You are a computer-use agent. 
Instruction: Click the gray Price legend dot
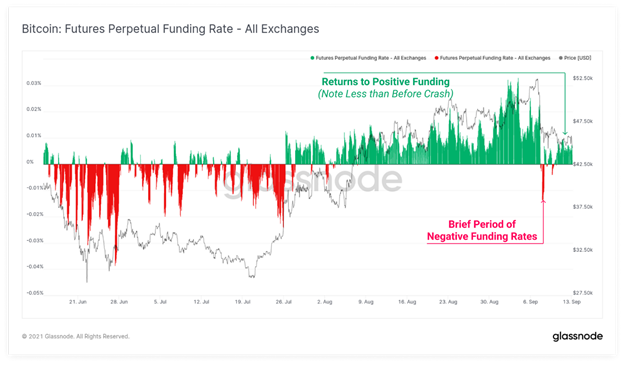(561, 58)
